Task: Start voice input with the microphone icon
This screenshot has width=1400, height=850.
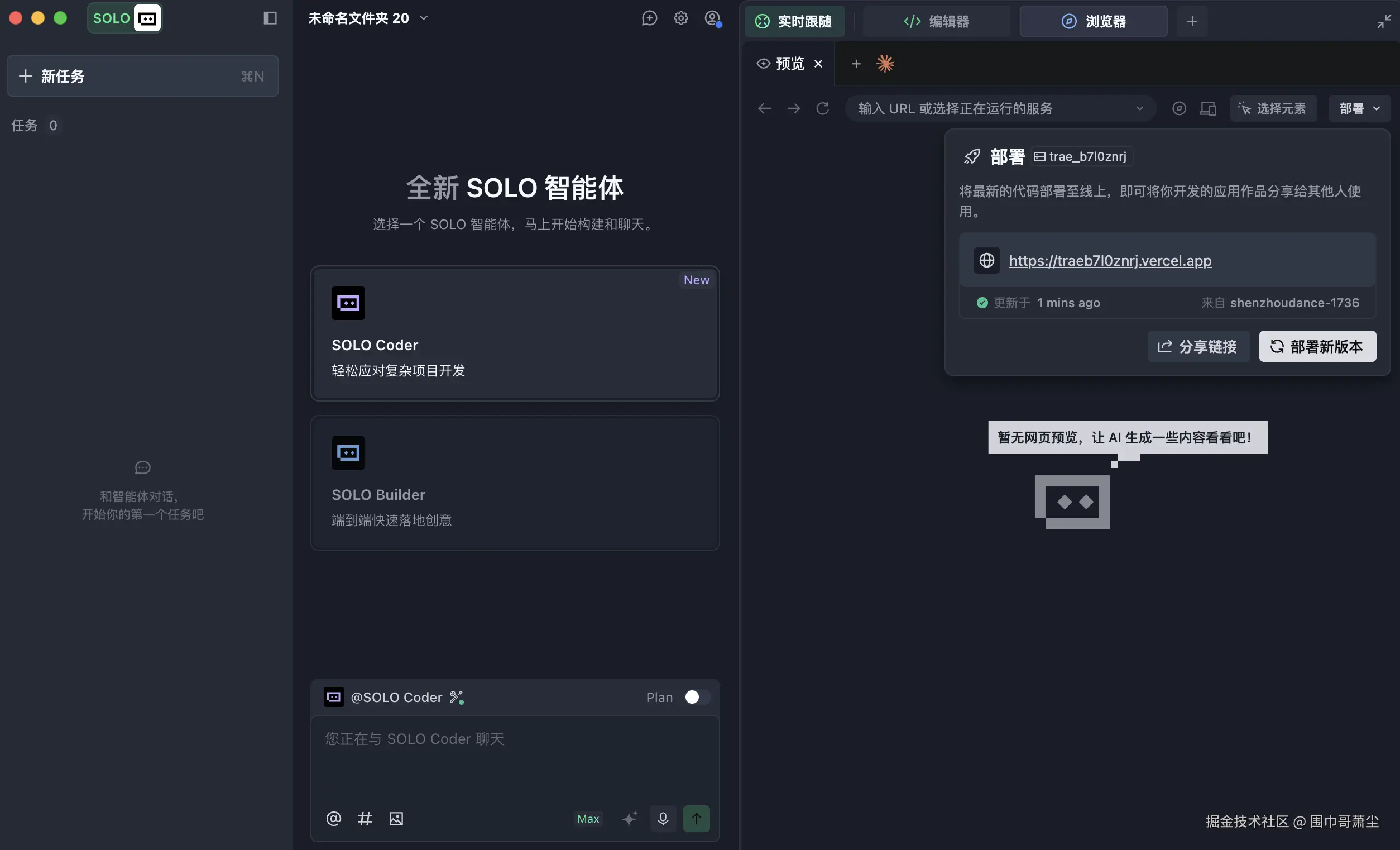Action: click(x=663, y=819)
